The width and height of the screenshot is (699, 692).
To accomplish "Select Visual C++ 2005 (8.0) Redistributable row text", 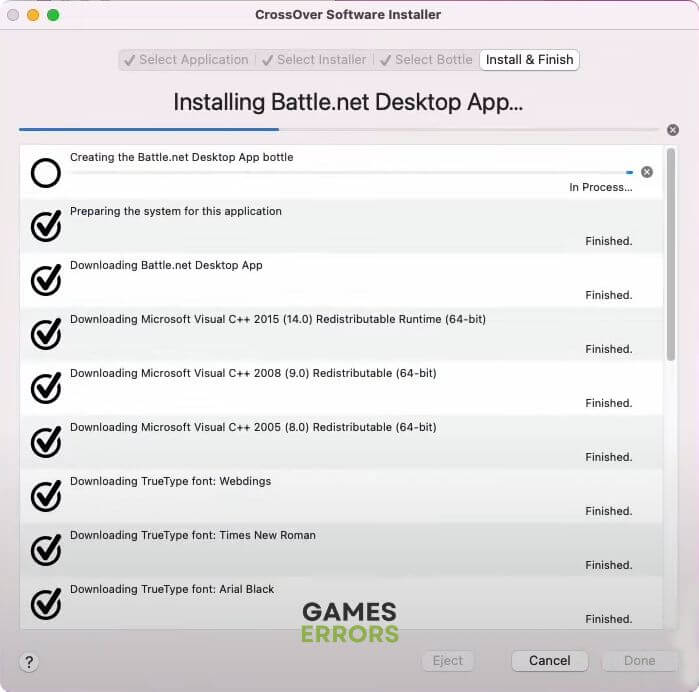I will [x=253, y=427].
